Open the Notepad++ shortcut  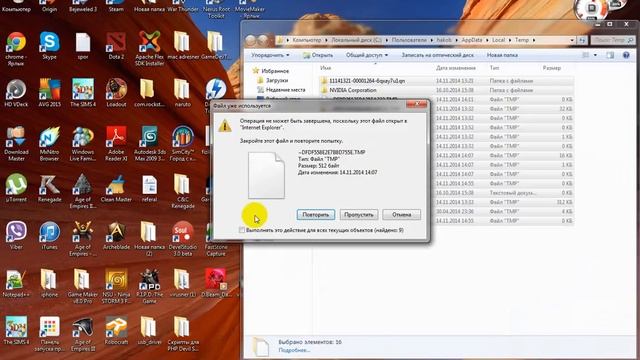pos(16,282)
